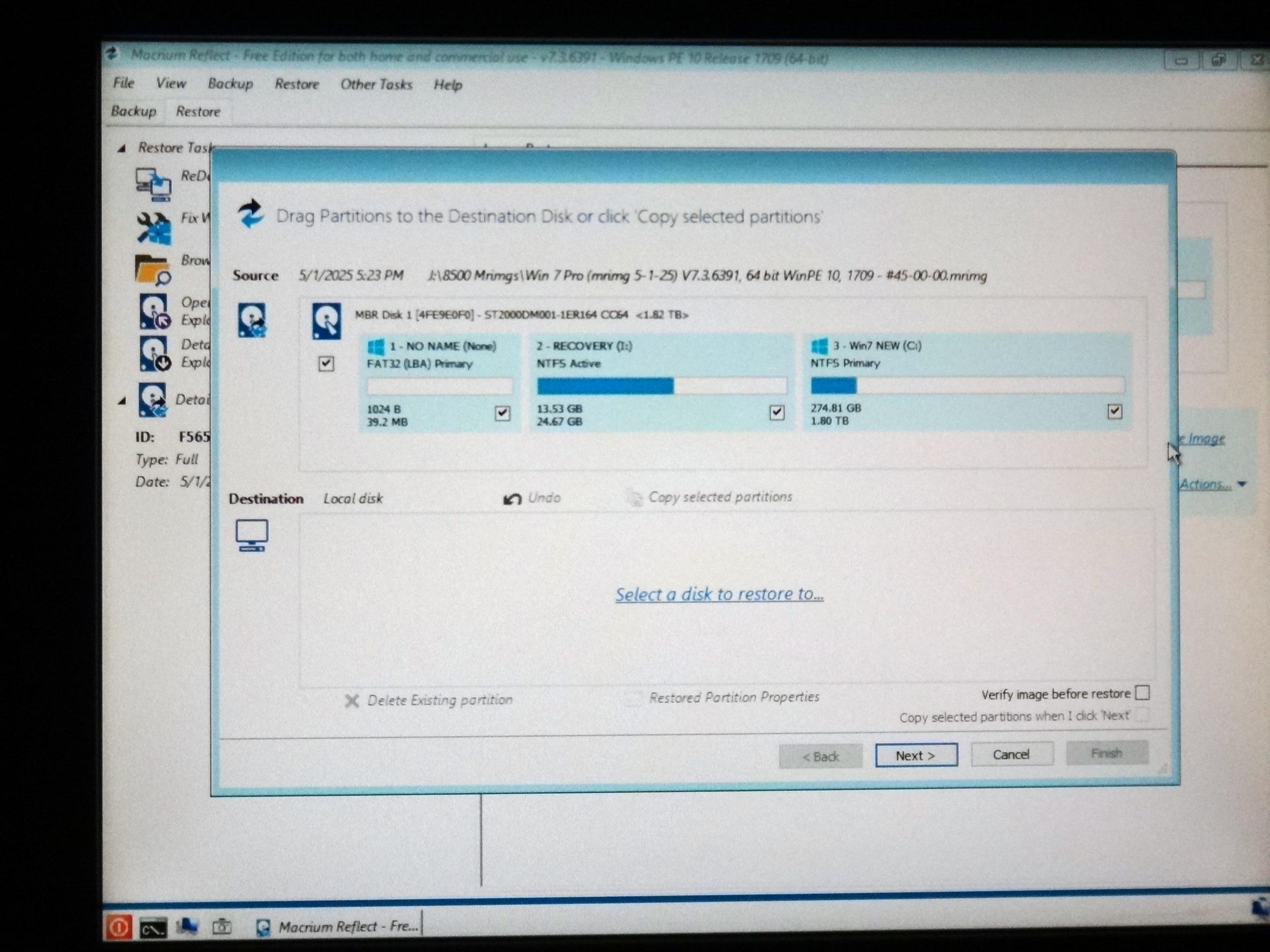Viewport: 1270px width, 952px height.
Task: Click the MBR Disk 1 drive icon
Action: [326, 321]
